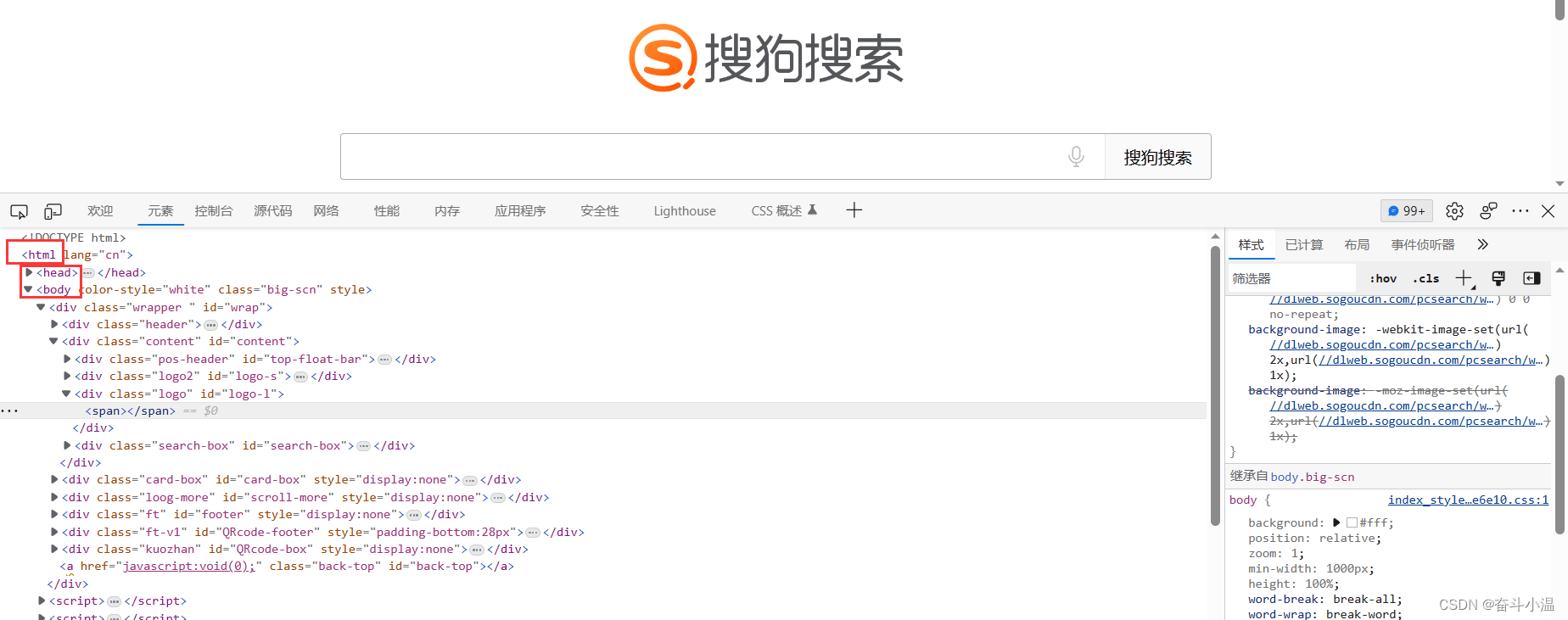Open row actions ellipsis beside span

coord(9,411)
